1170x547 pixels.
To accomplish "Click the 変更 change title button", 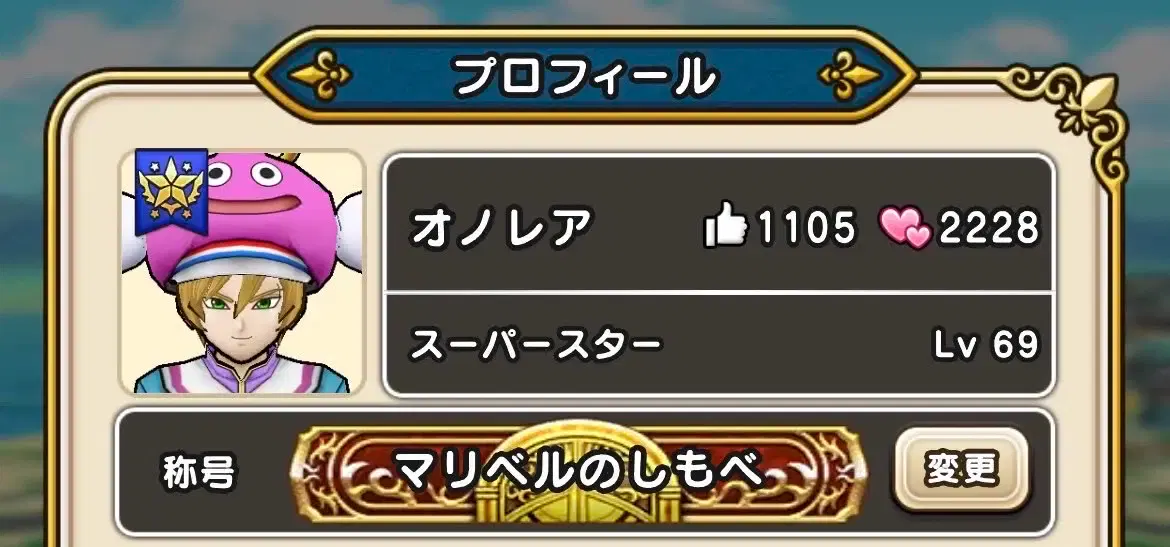I will pyautogui.click(x=961, y=469).
